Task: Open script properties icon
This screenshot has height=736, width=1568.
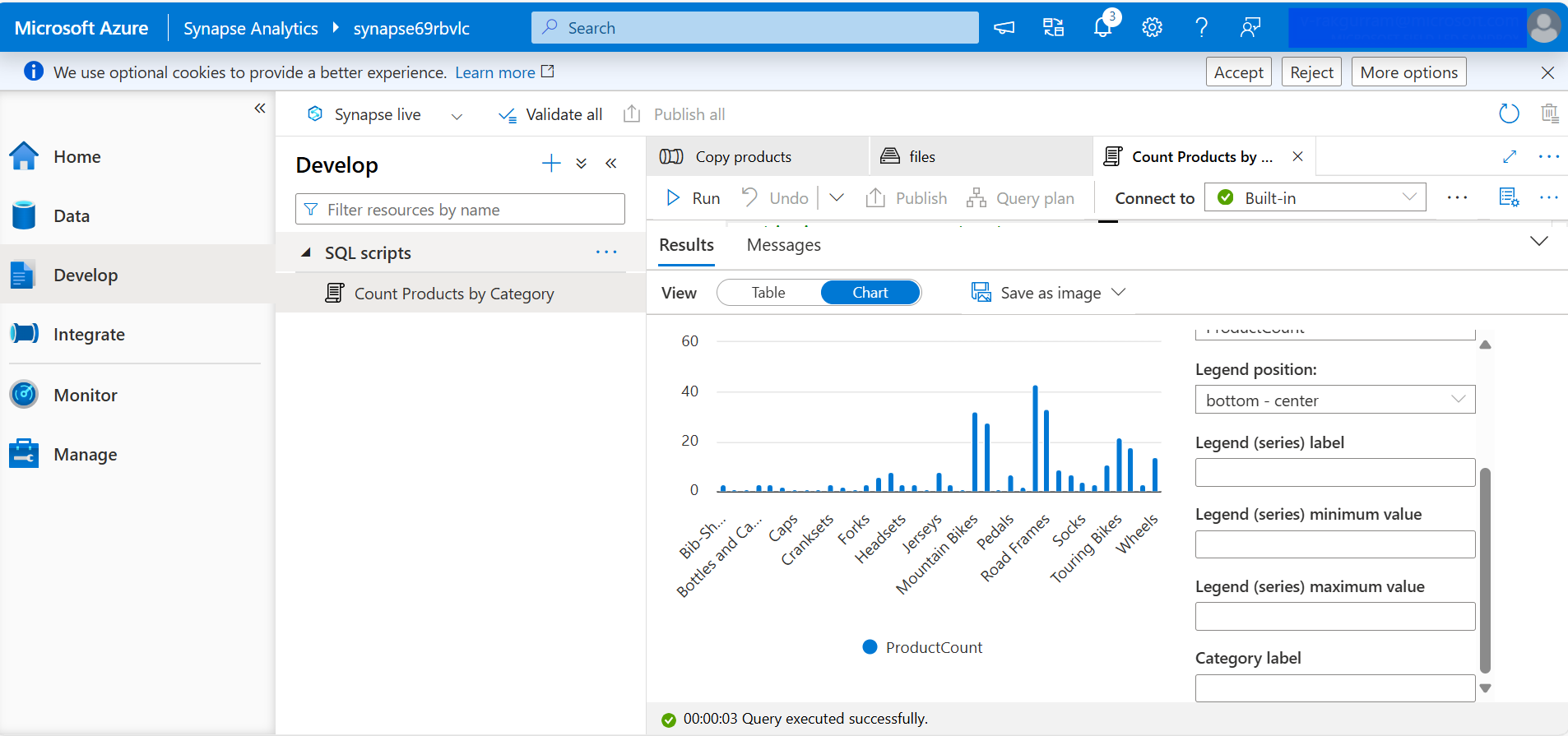Action: (x=1509, y=197)
